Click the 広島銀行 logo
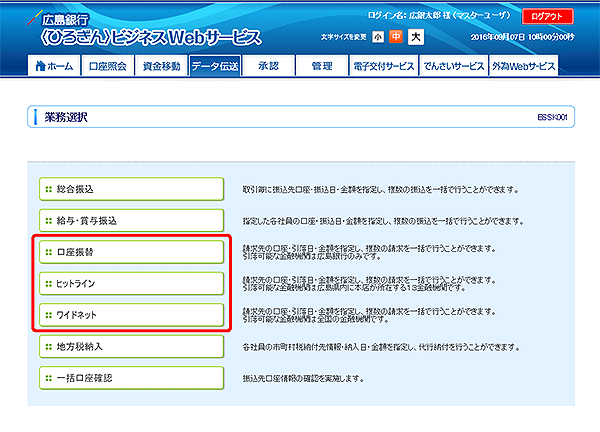The height and width of the screenshot is (432, 600). [58, 19]
